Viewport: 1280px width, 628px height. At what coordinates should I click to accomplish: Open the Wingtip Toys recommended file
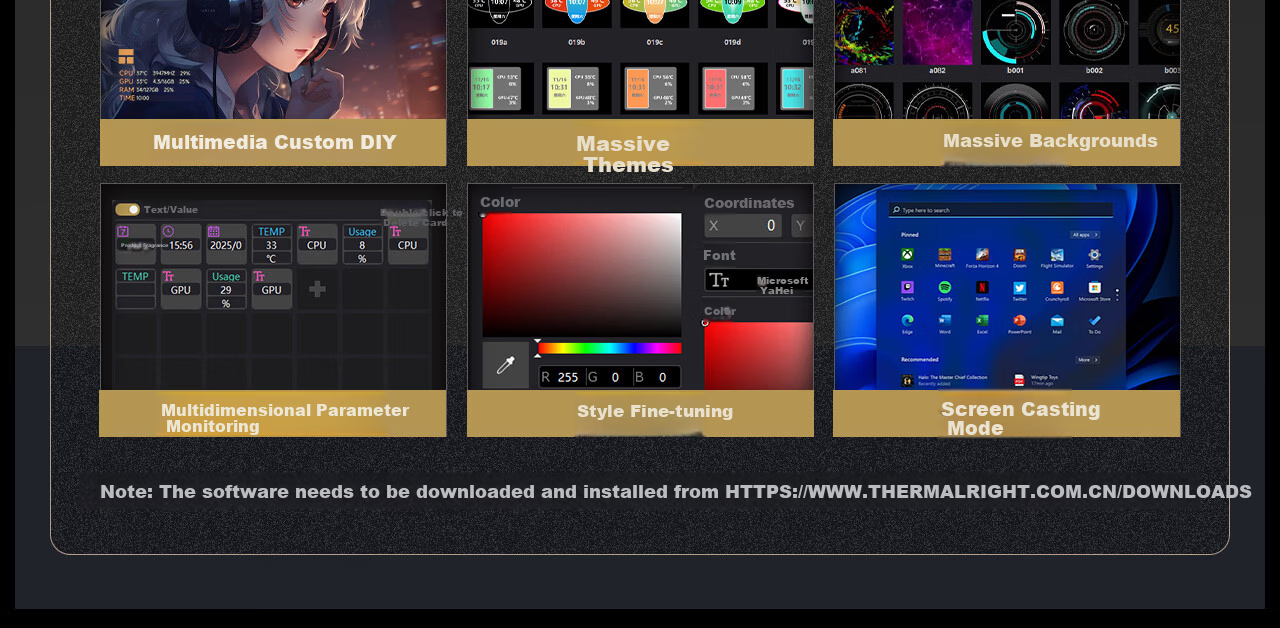(1037, 380)
